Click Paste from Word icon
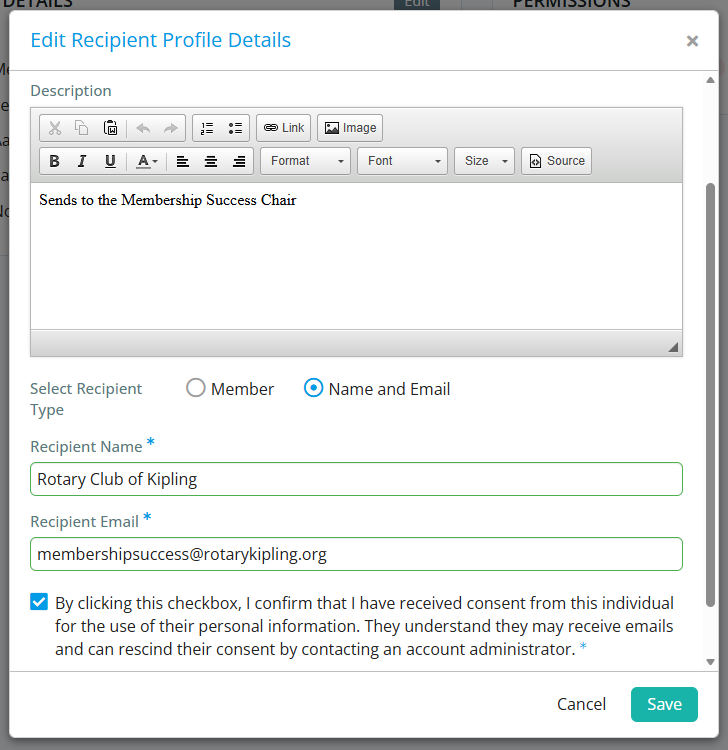728x750 pixels. pyautogui.click(x=110, y=128)
